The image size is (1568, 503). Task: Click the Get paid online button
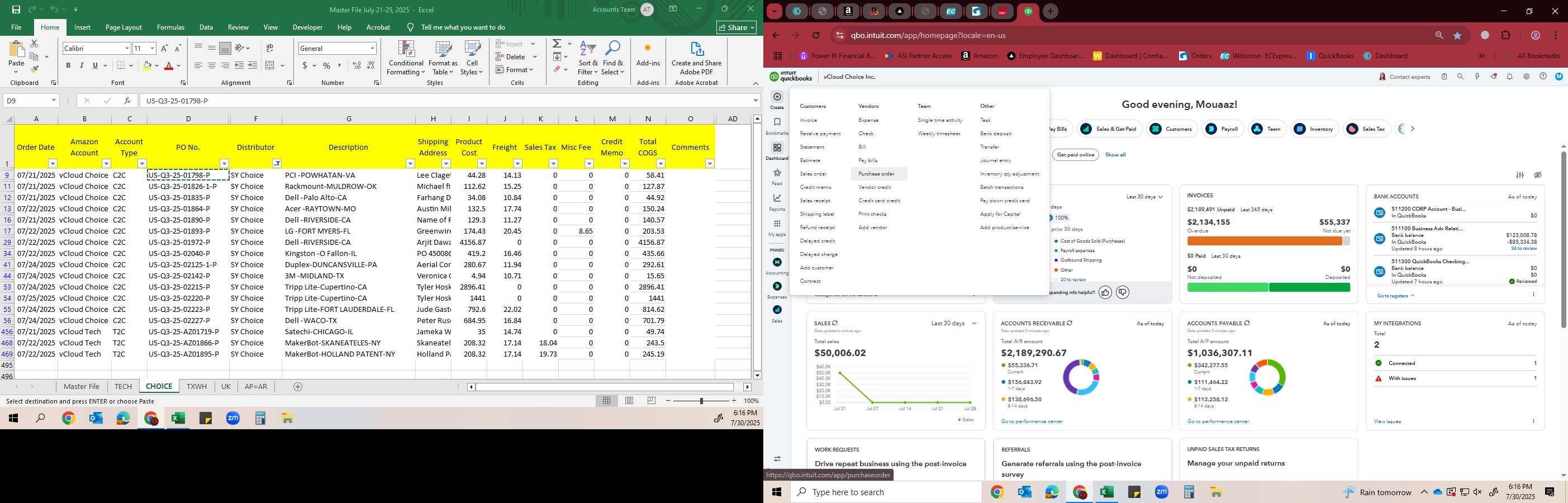[x=1076, y=155]
